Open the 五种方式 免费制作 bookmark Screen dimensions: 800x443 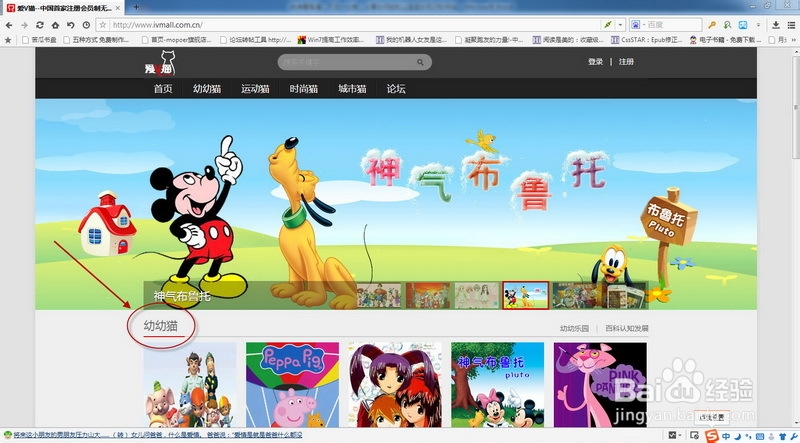click(96, 39)
